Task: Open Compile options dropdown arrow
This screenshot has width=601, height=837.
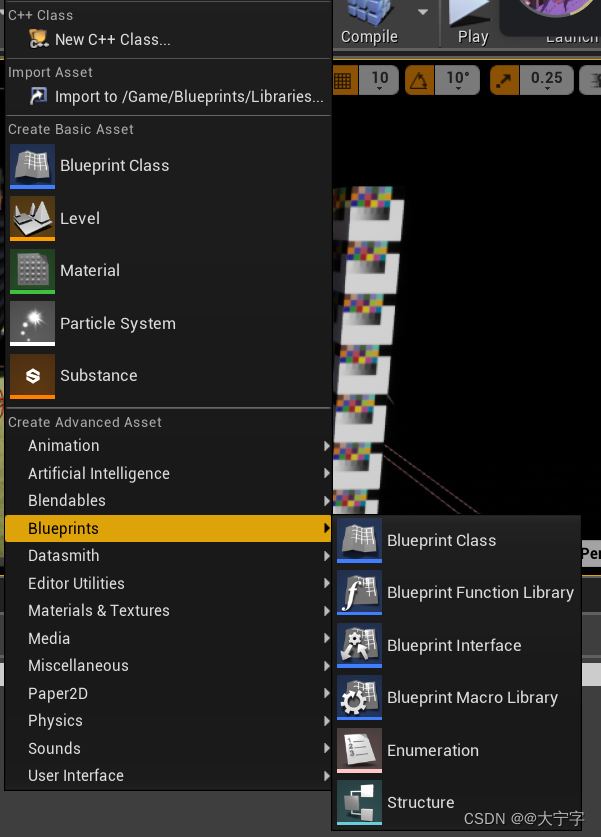Action: click(423, 12)
